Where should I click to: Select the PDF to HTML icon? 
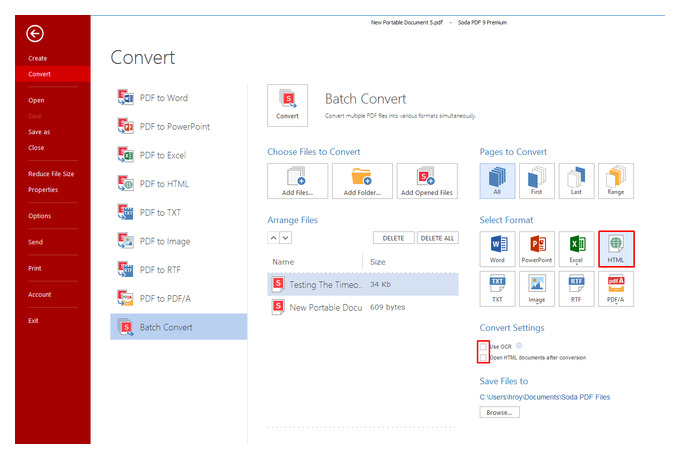[125, 184]
